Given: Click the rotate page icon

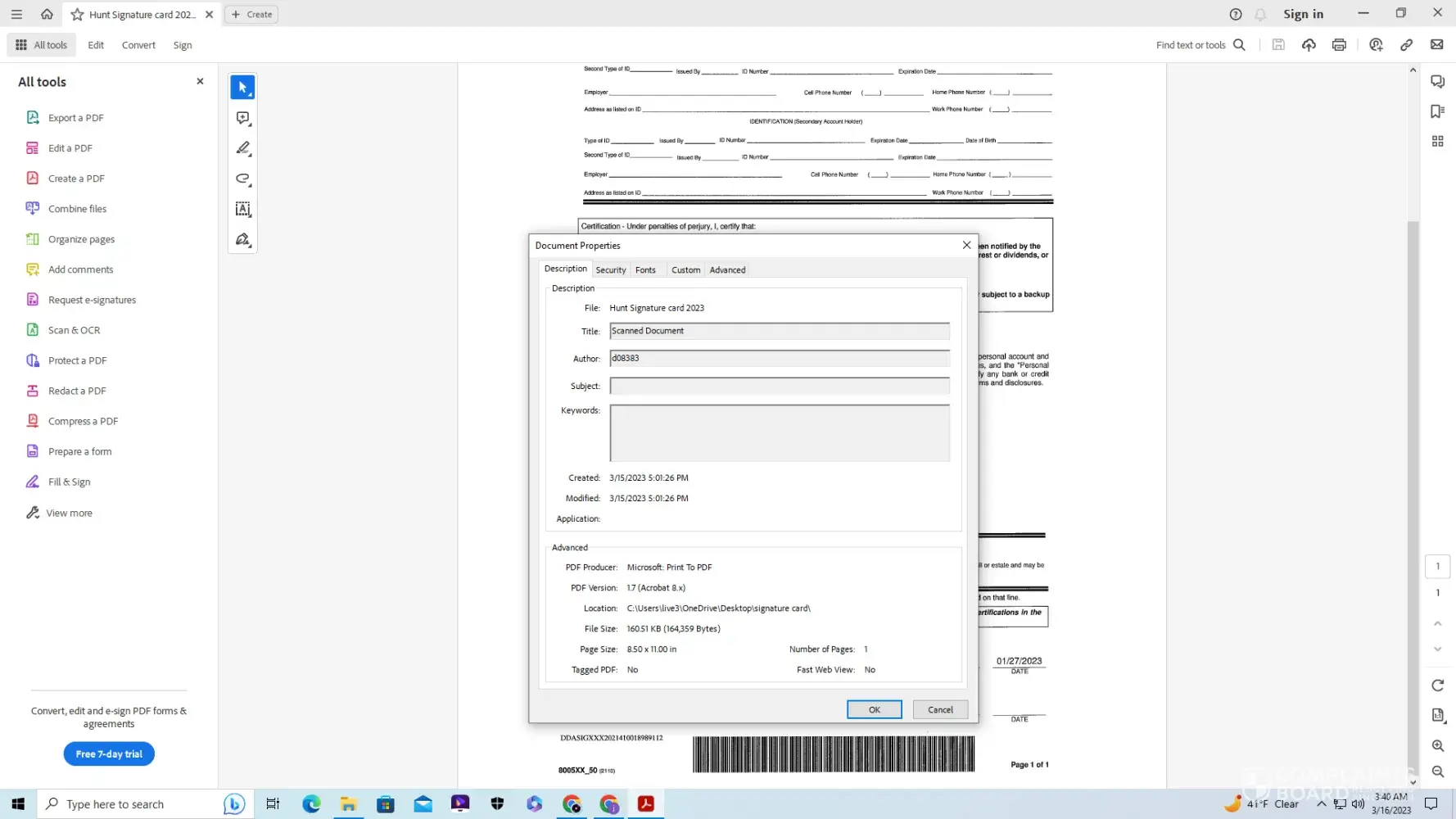Looking at the screenshot, I should (x=1437, y=686).
